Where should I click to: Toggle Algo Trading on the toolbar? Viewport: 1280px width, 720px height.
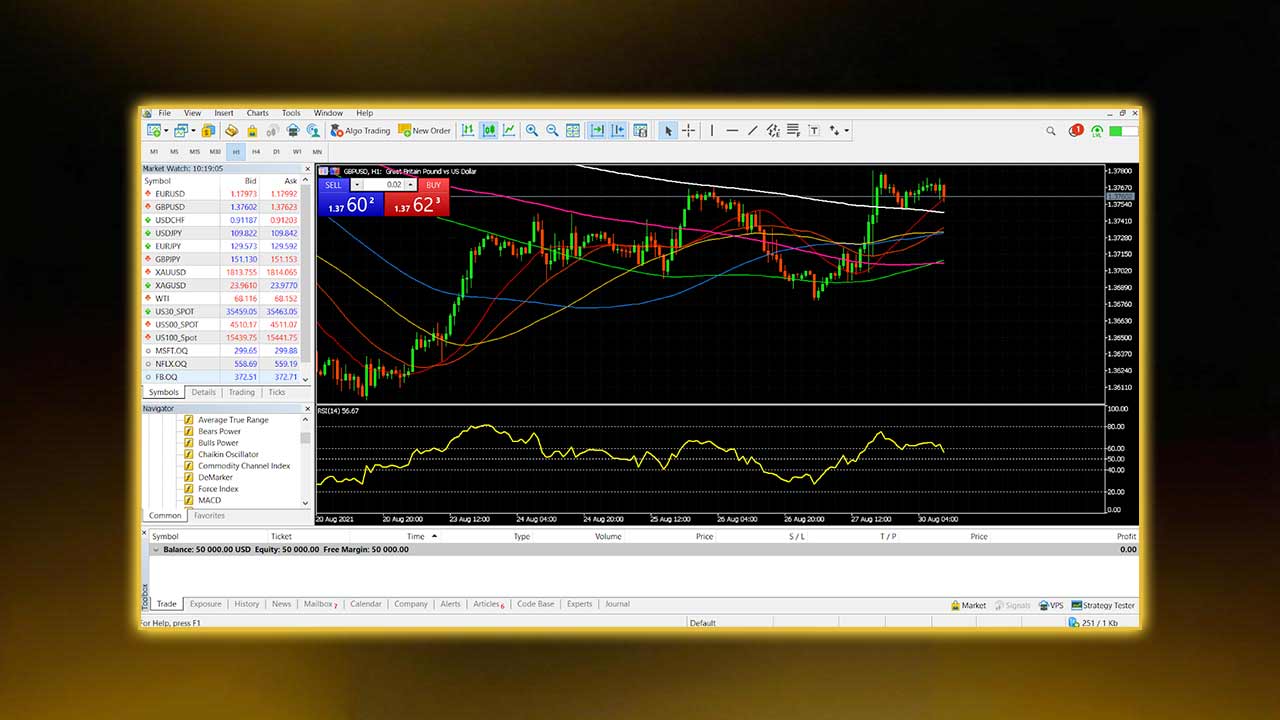click(x=360, y=131)
